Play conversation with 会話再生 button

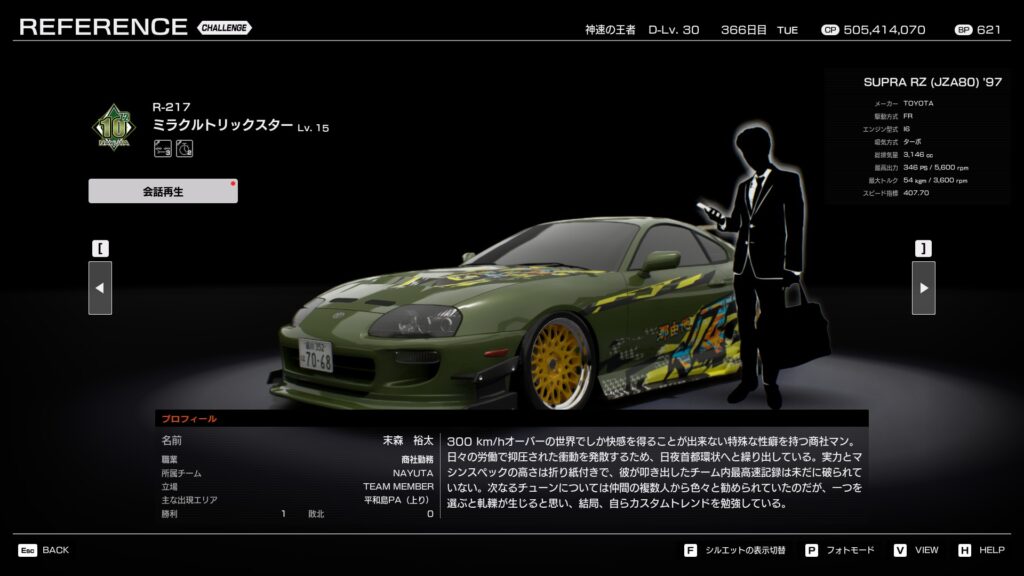(163, 191)
